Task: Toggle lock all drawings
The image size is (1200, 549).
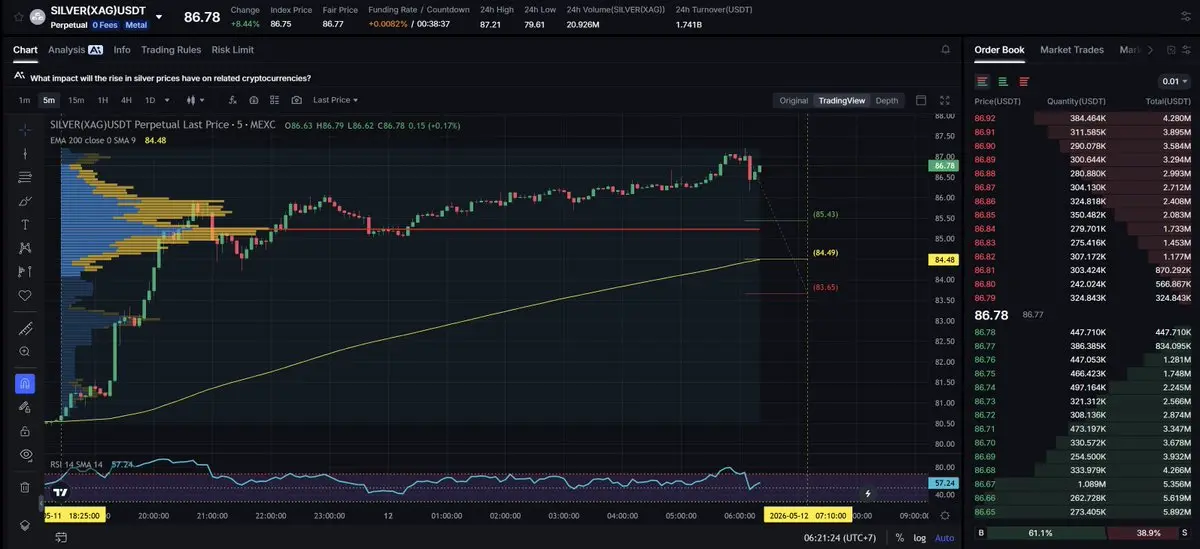Action: [x=25, y=430]
